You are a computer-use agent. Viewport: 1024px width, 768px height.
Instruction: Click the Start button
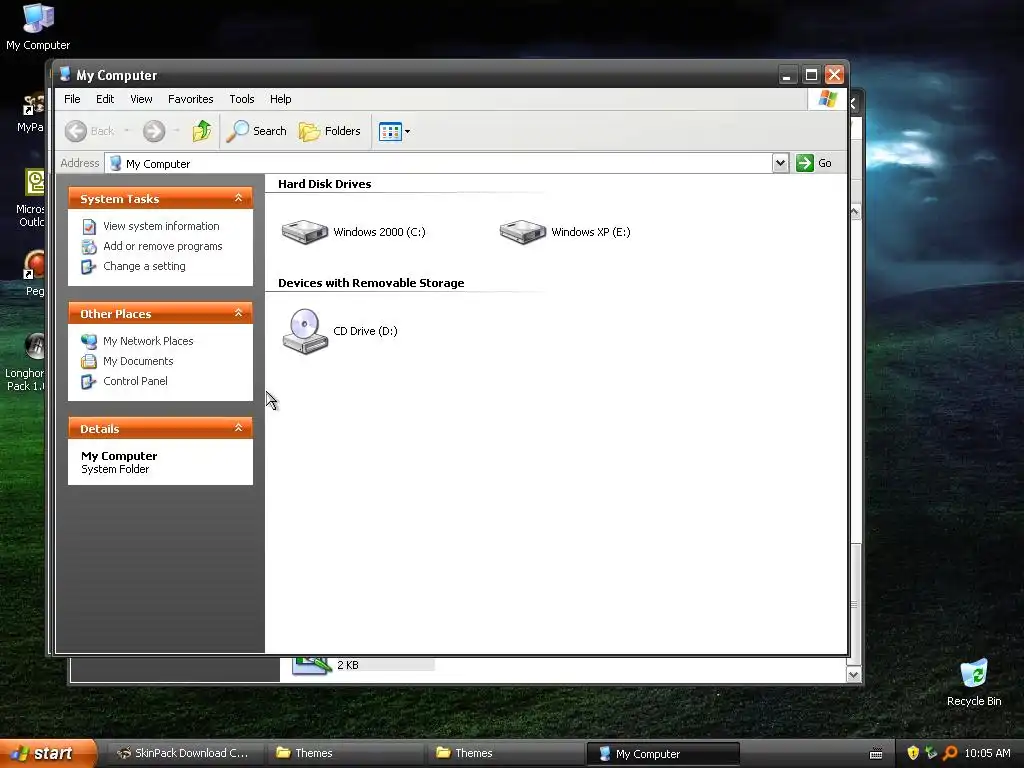click(x=47, y=754)
